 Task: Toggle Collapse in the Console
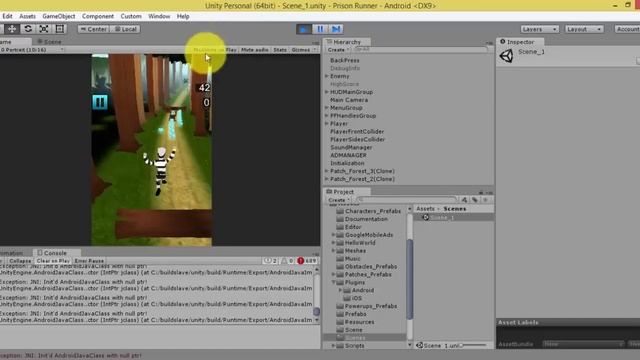pos(20,261)
